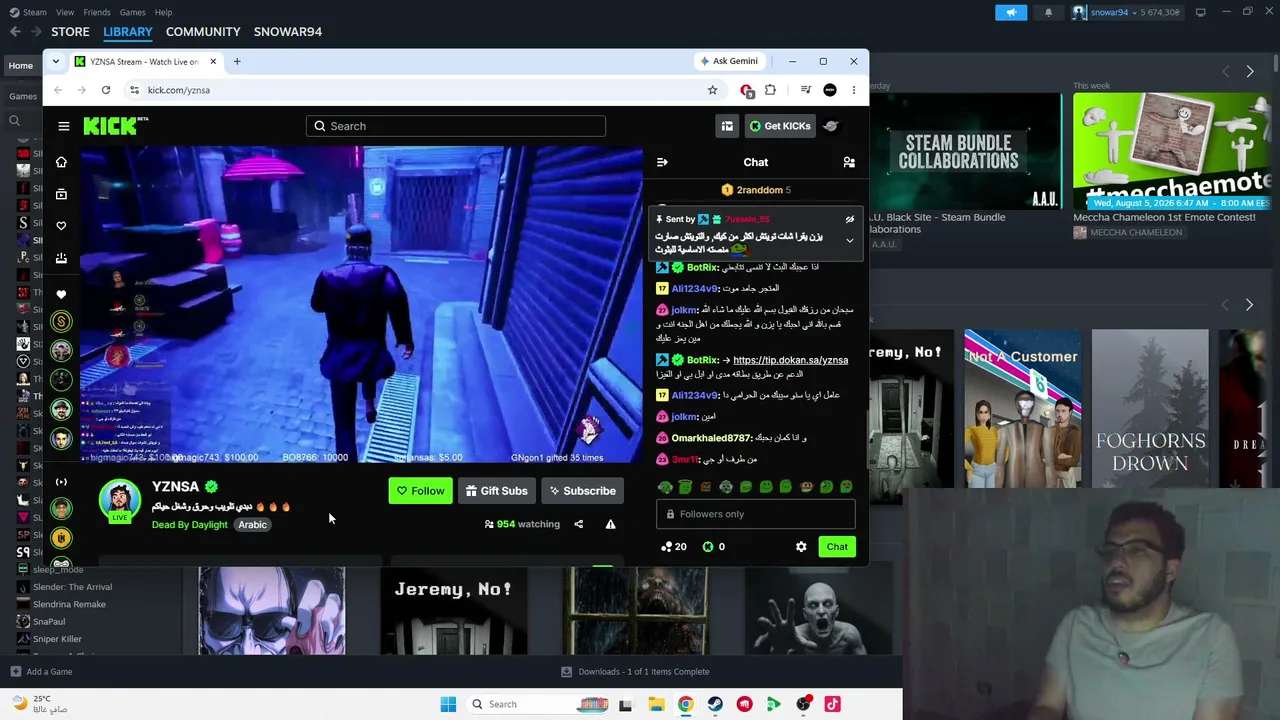Viewport: 1280px width, 720px height.
Task: Reload the kick.com page
Action: click(x=106, y=90)
